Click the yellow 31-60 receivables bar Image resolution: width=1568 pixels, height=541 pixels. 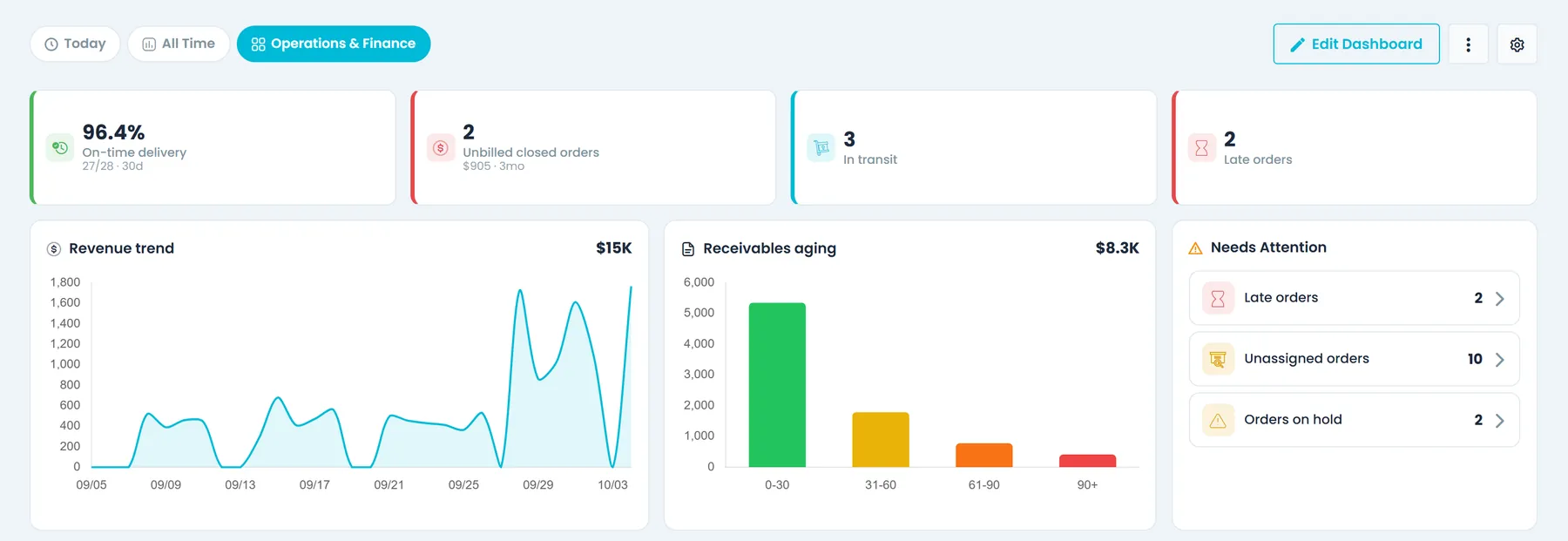(881, 440)
